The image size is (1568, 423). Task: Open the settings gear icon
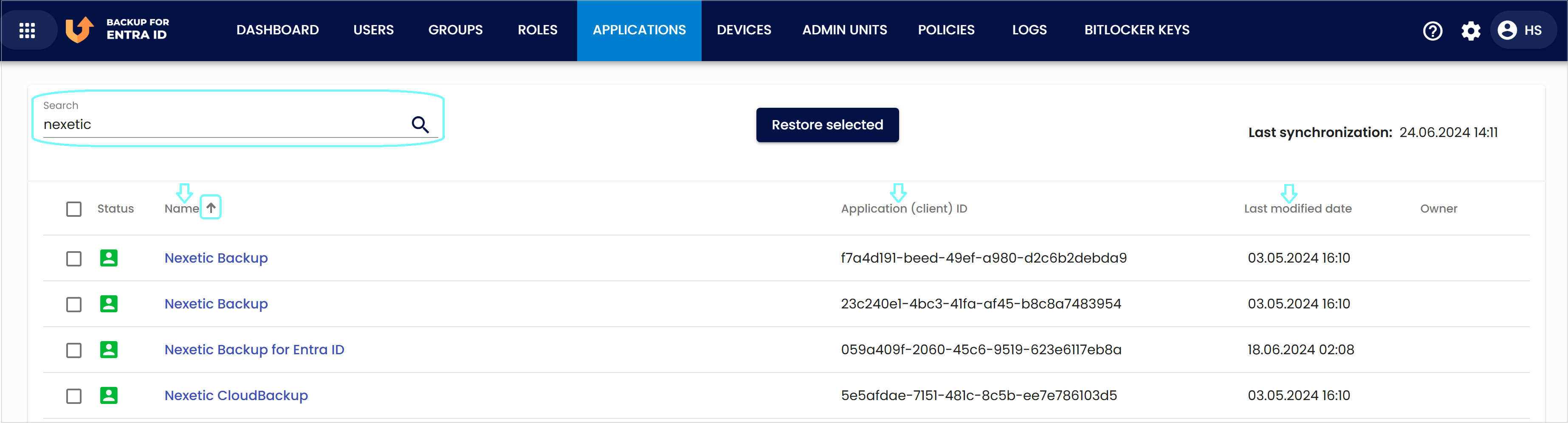[1471, 31]
